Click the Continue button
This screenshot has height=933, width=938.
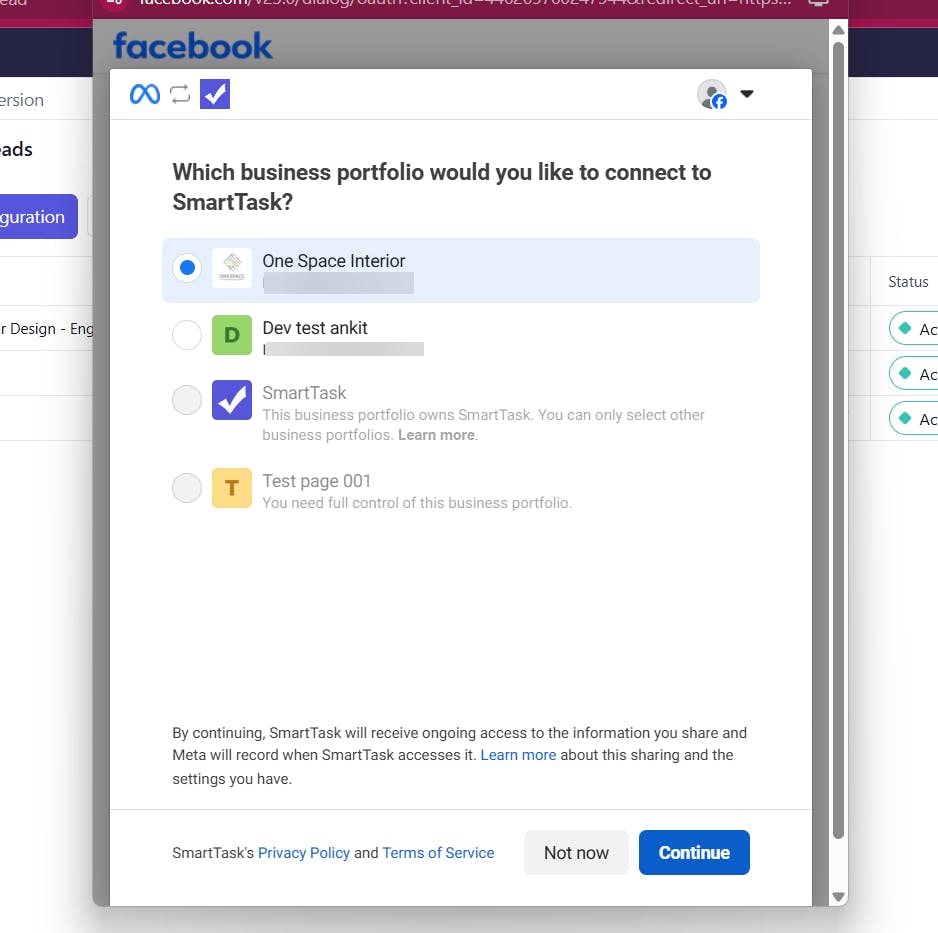pyautogui.click(x=694, y=852)
